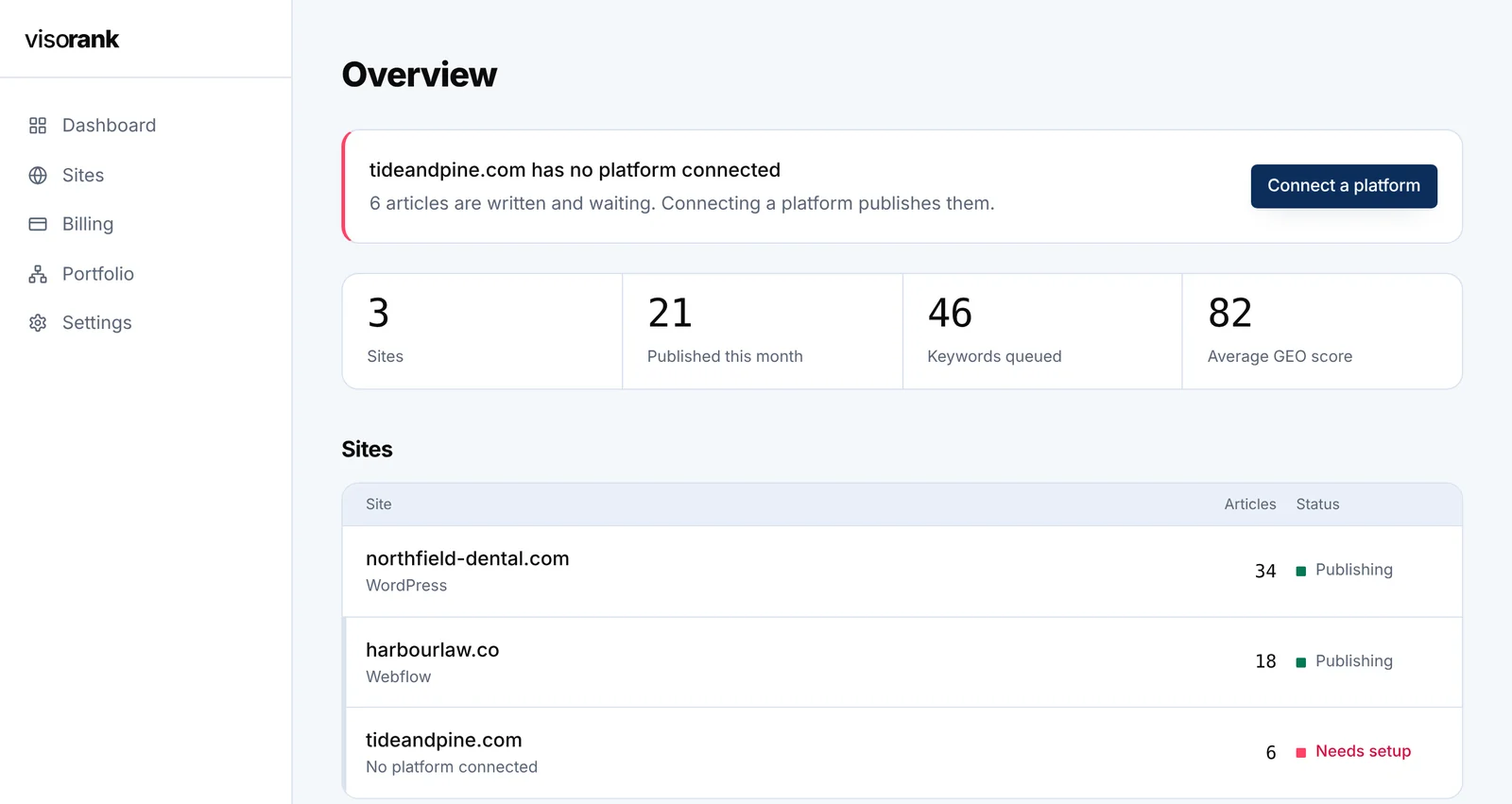The width and height of the screenshot is (1512, 804).
Task: Click the alert title about tideandpine.com
Action: 575,170
